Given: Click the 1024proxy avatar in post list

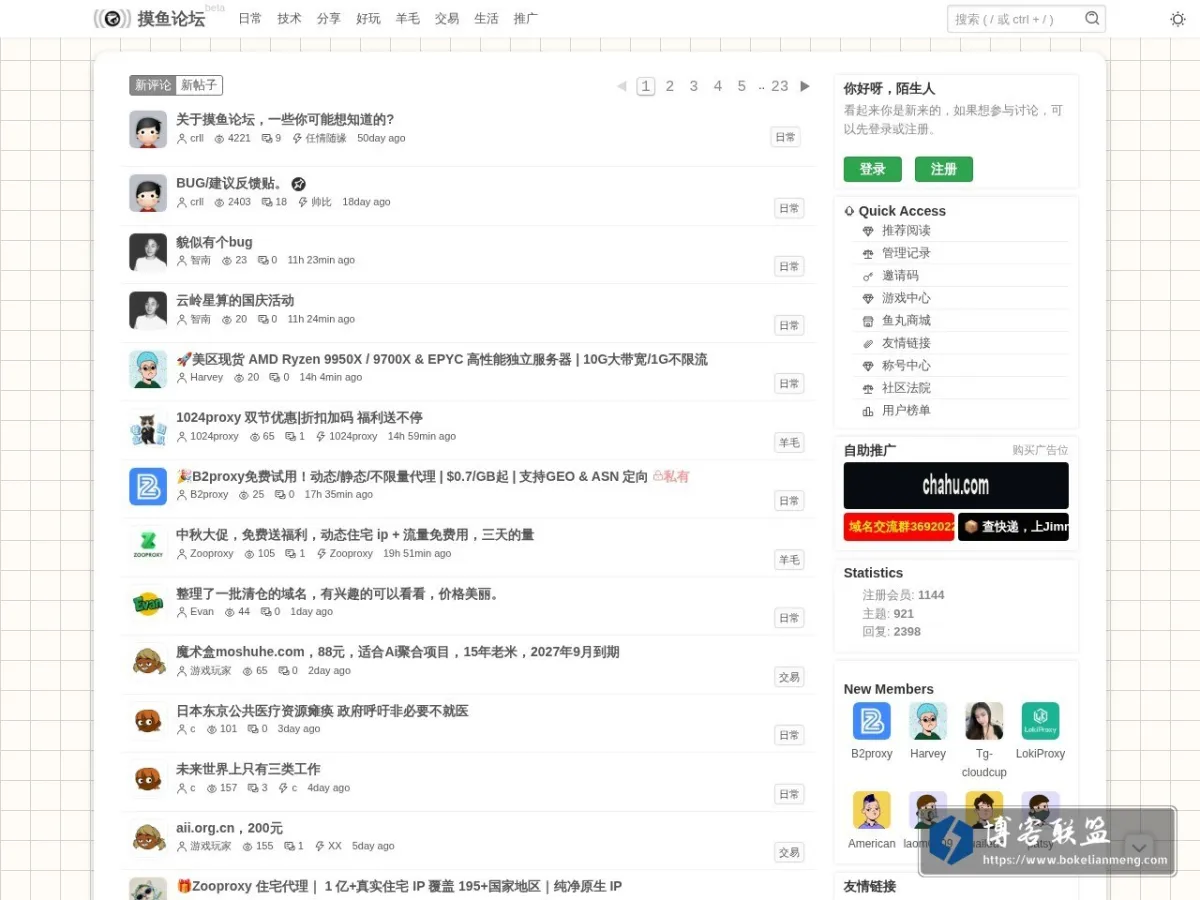Looking at the screenshot, I should [148, 428].
